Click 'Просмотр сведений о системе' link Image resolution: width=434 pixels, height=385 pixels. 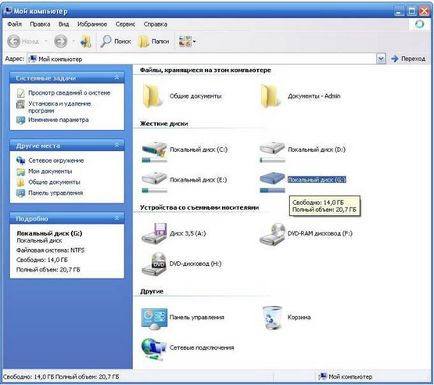click(x=69, y=93)
